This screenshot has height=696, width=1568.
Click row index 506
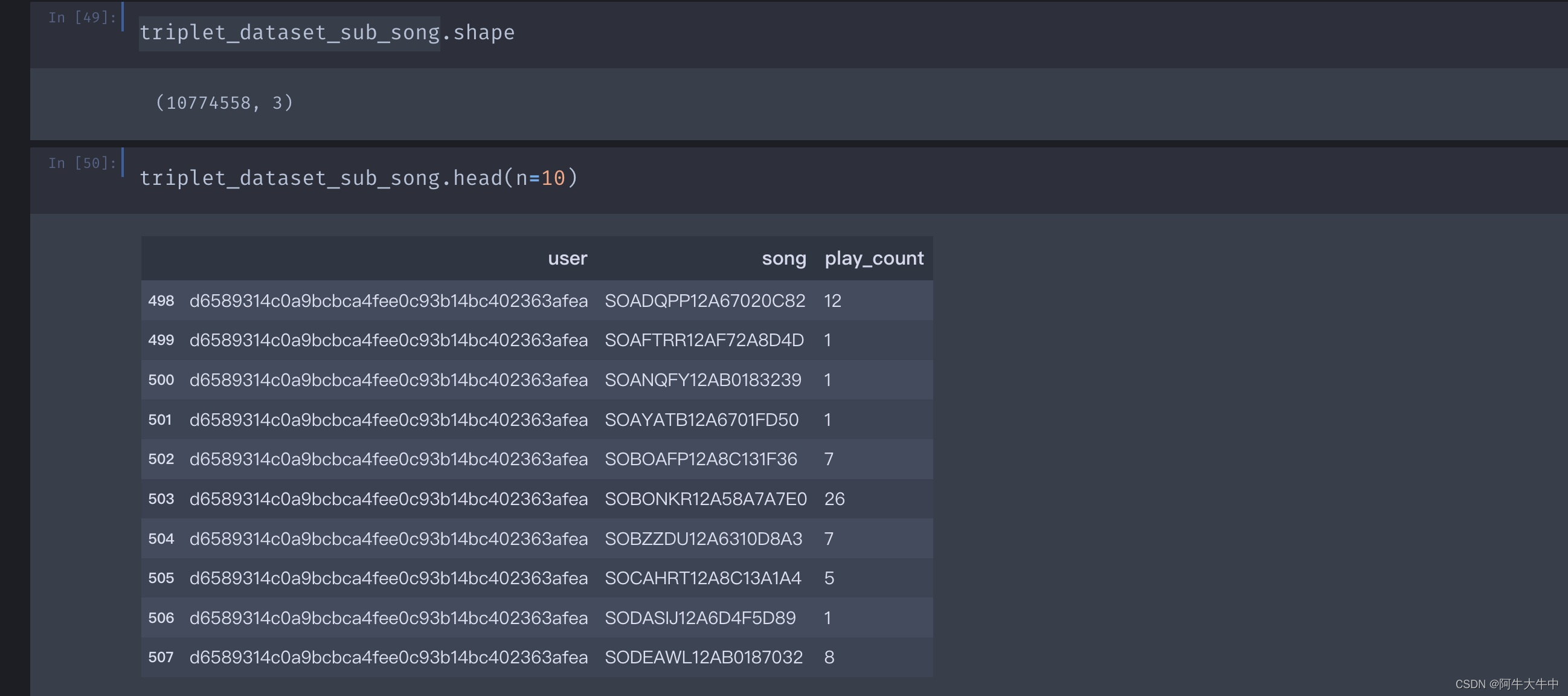161,618
